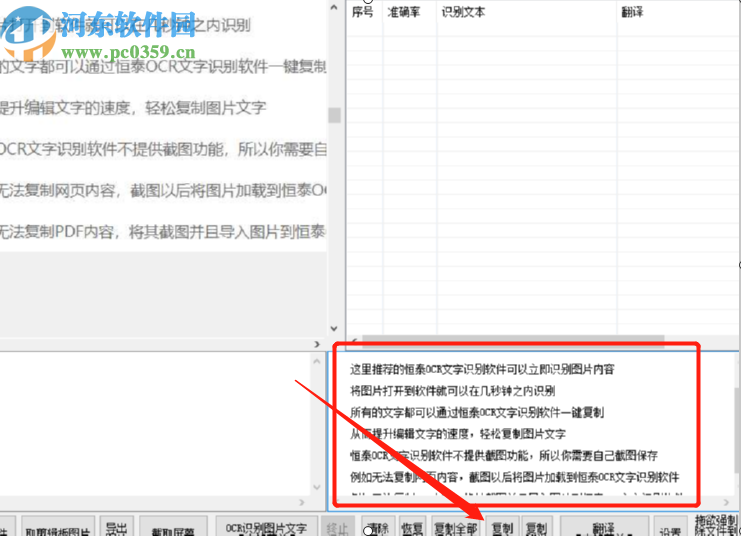Click recognized line starting 例如无法复制
The height and width of the screenshot is (536, 741).
(x=515, y=477)
